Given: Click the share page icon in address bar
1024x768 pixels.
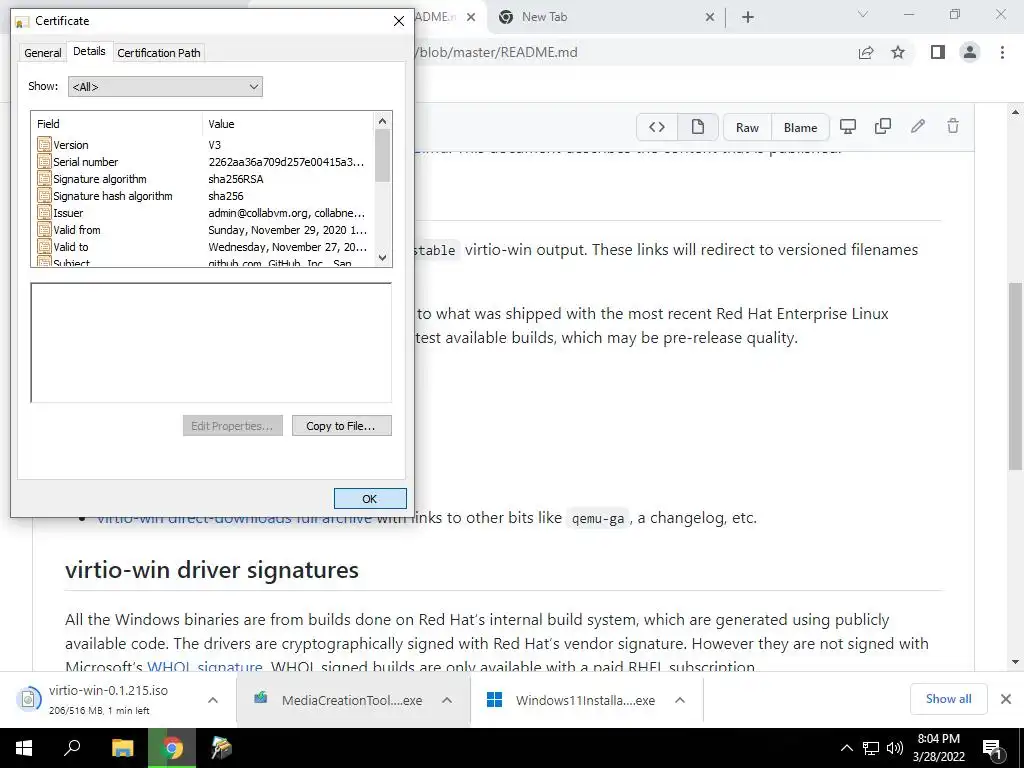Looking at the screenshot, I should coord(866,53).
